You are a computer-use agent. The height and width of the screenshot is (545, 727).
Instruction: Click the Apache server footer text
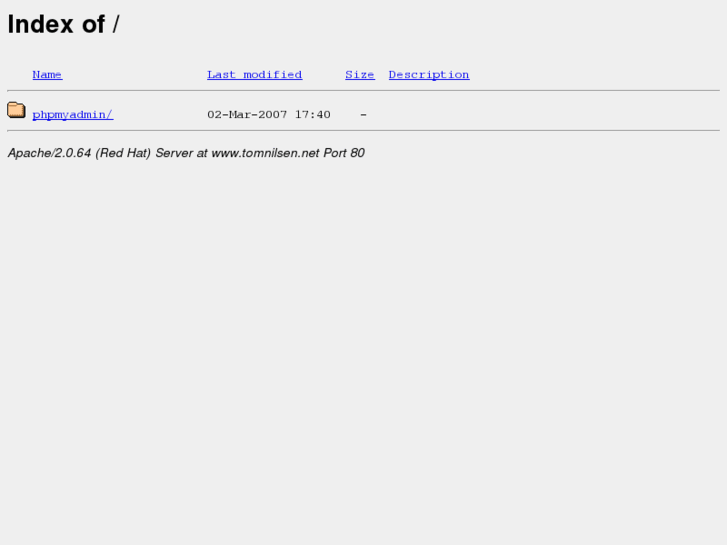[186, 153]
